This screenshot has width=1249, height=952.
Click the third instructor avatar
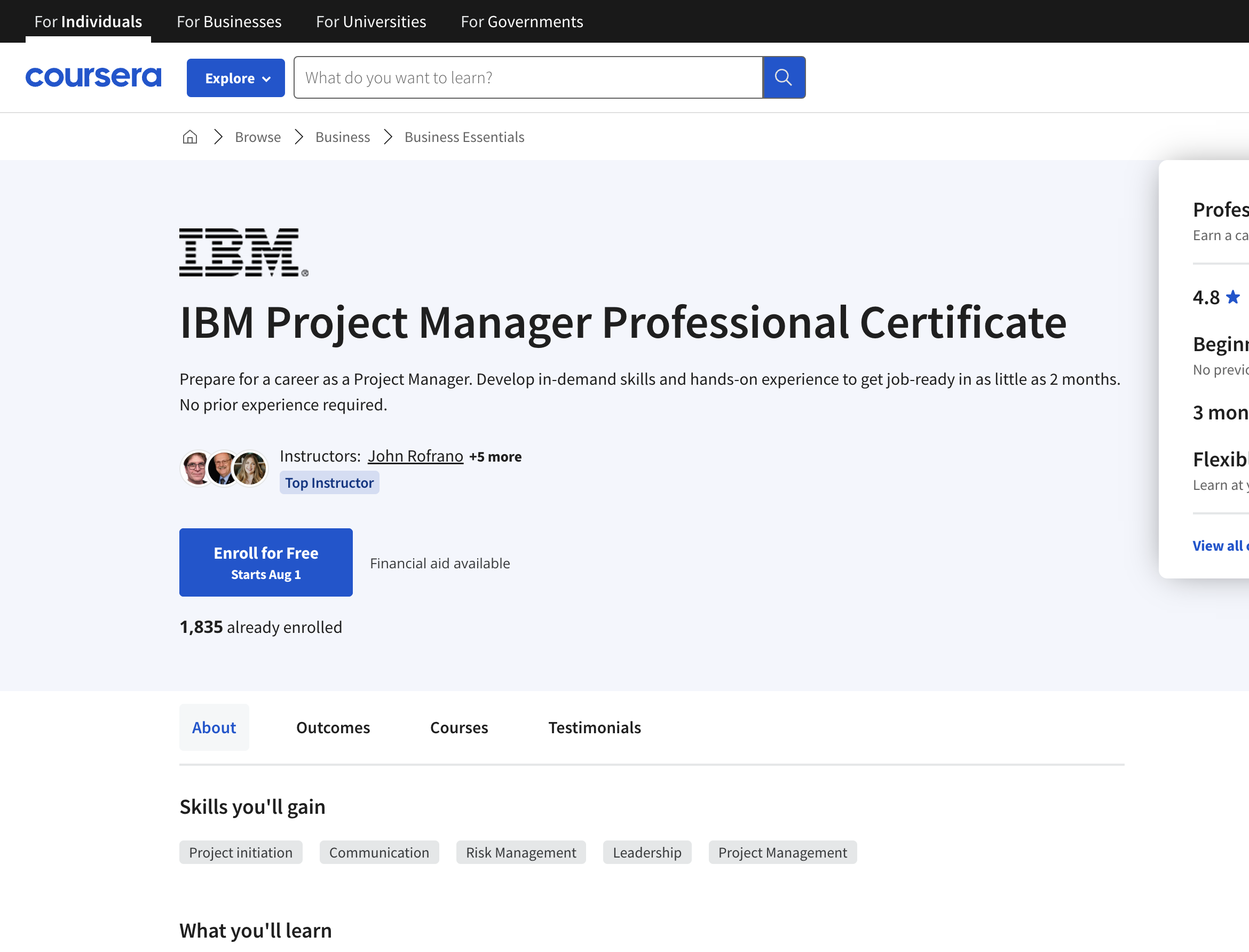click(250, 469)
